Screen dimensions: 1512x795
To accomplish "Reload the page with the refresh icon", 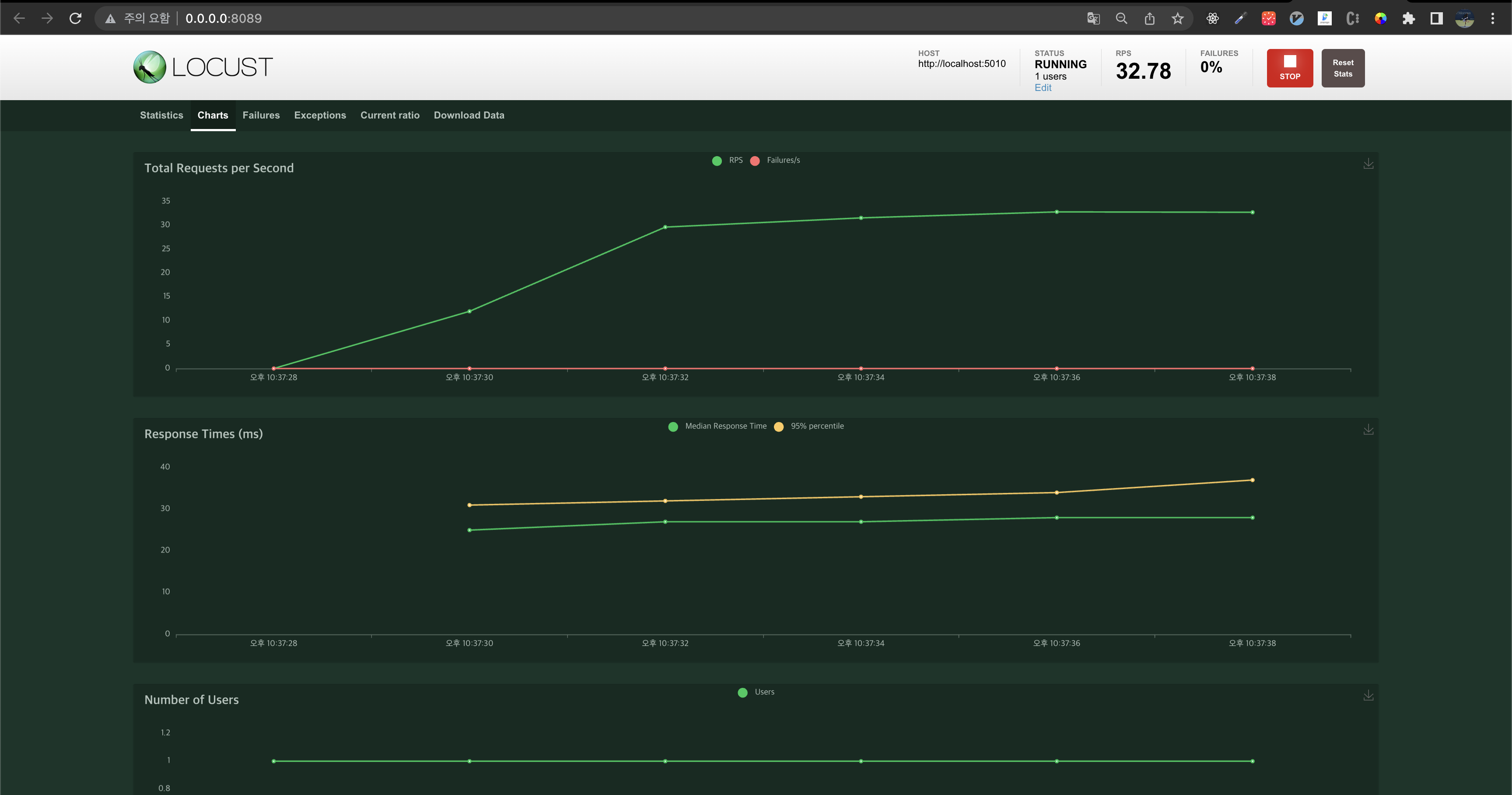I will tap(75, 18).
